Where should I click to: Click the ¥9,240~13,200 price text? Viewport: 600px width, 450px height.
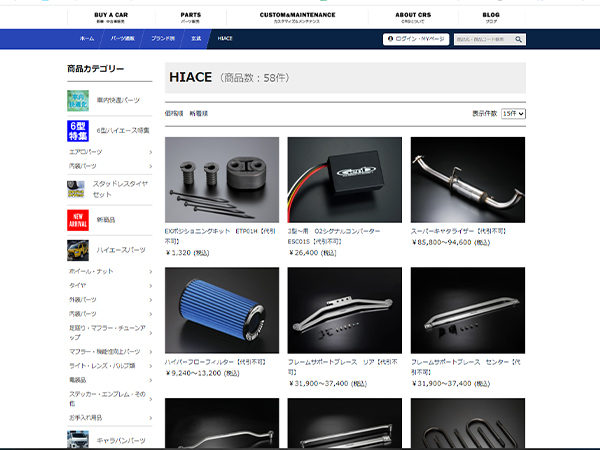(202, 373)
